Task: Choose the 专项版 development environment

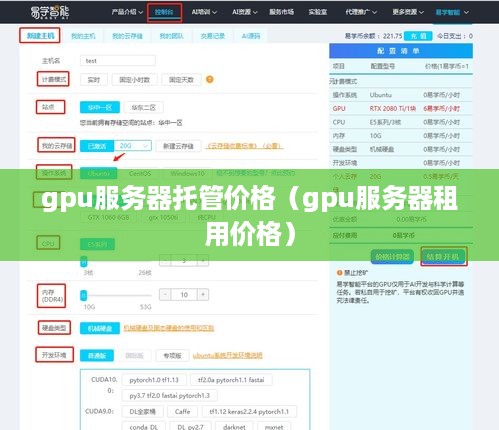Action: (x=172, y=356)
